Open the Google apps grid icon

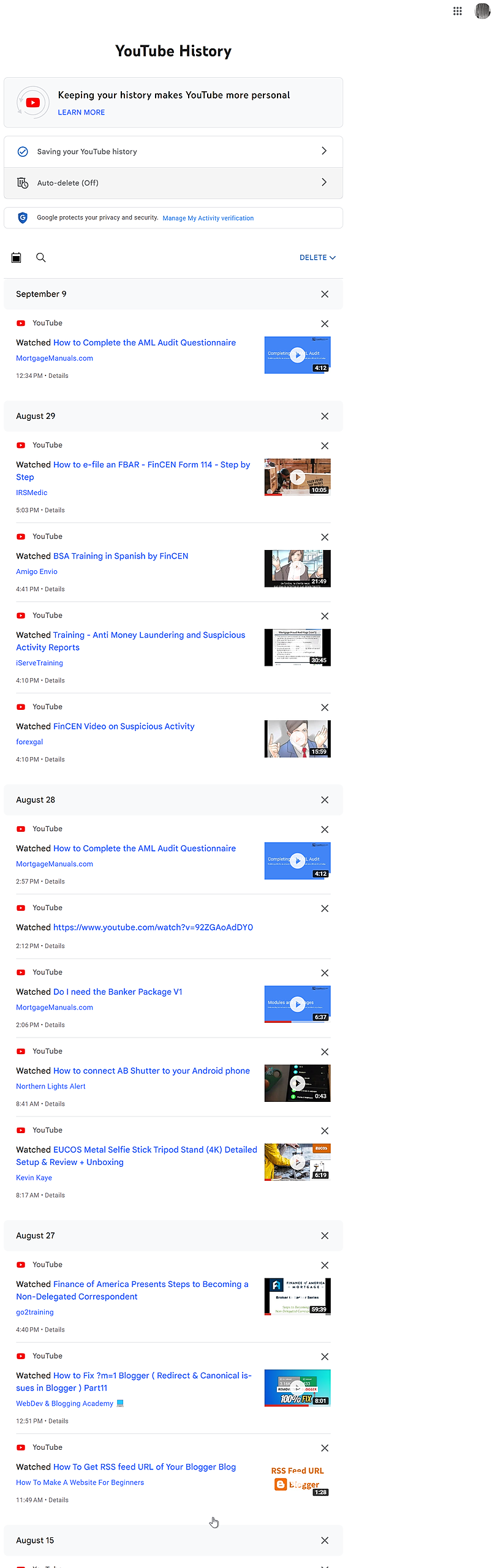tap(457, 11)
